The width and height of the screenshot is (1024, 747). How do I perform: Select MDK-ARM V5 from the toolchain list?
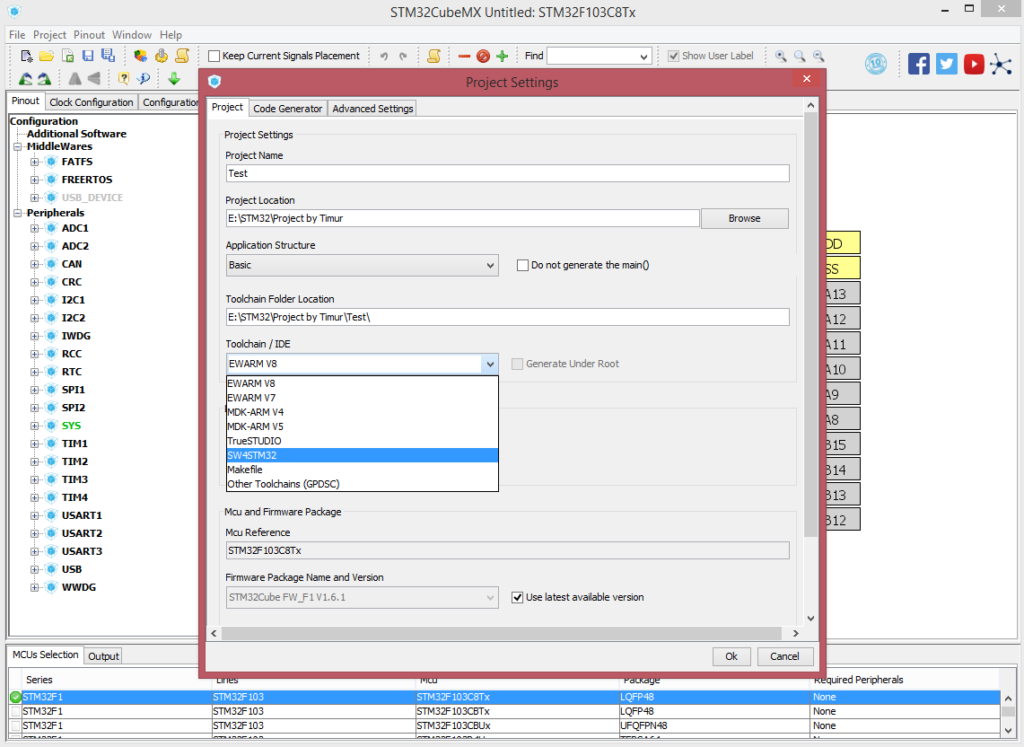coord(362,427)
